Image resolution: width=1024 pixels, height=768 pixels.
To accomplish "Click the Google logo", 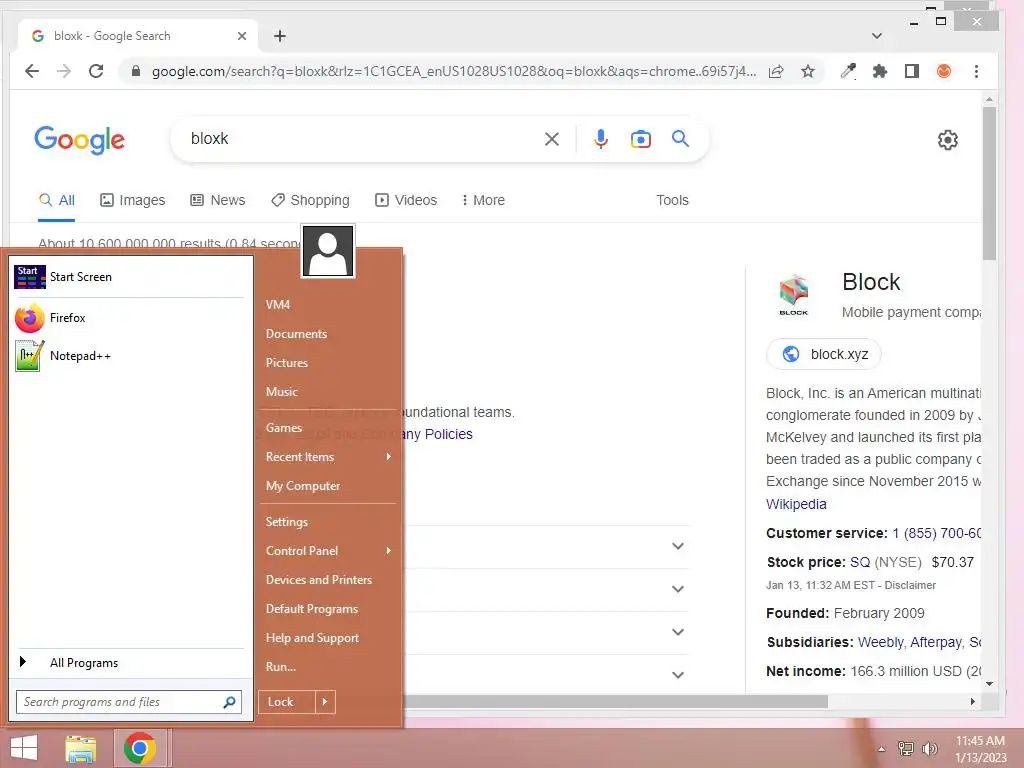I will [79, 139].
